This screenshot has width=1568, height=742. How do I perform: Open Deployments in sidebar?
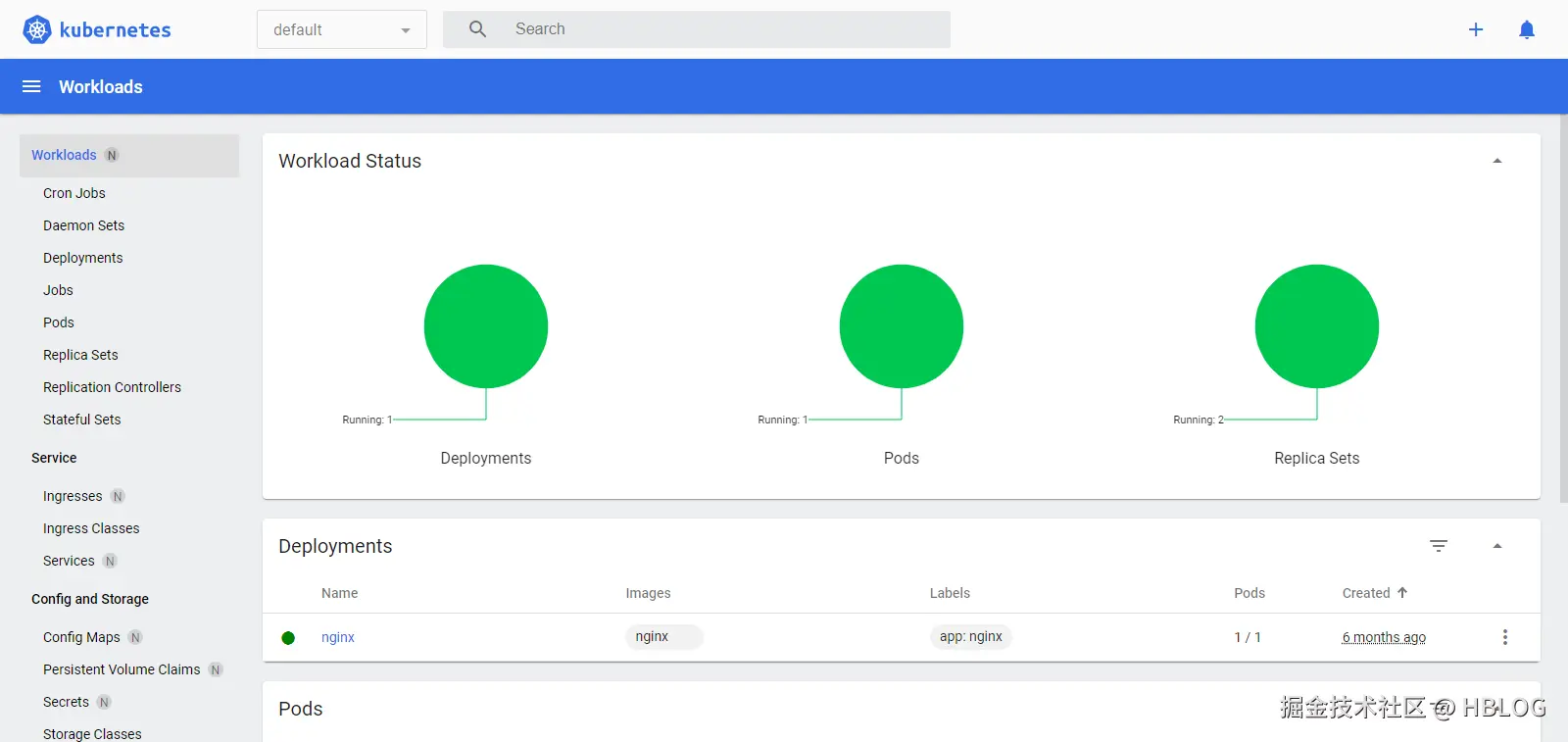click(x=83, y=258)
